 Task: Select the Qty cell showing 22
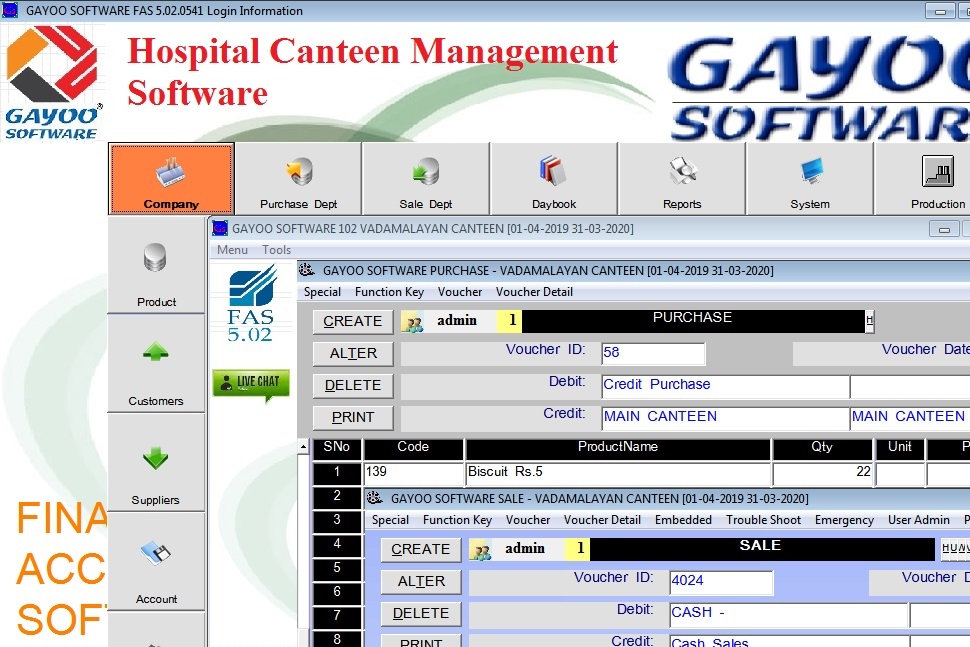pyautogui.click(x=822, y=473)
